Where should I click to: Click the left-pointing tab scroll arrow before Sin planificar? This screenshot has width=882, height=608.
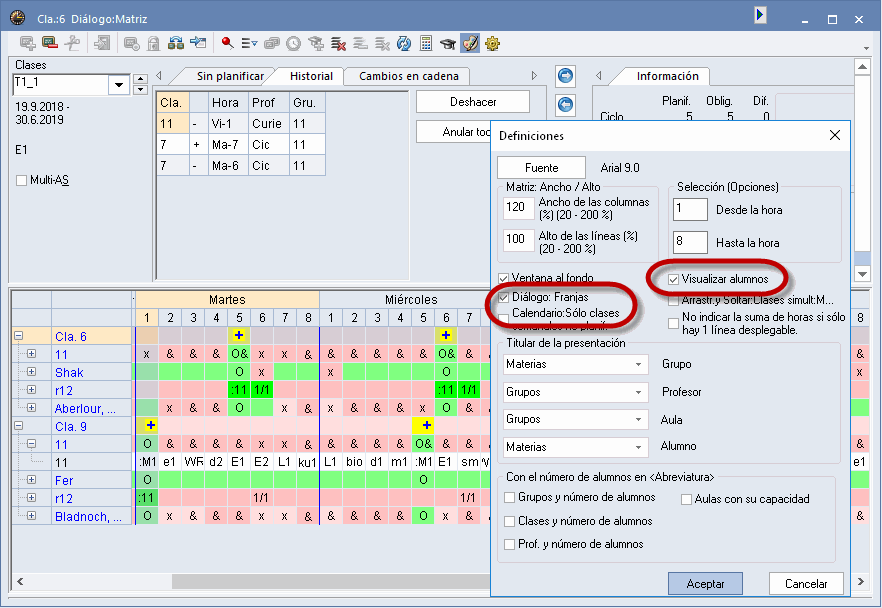tap(159, 75)
